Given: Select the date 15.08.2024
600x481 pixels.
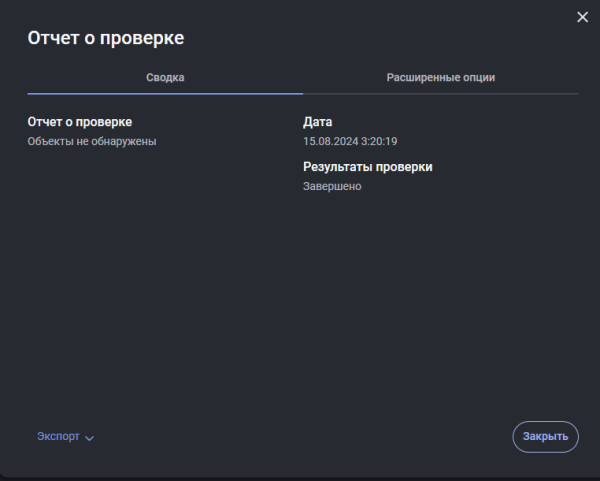Looking at the screenshot, I should (332, 141).
